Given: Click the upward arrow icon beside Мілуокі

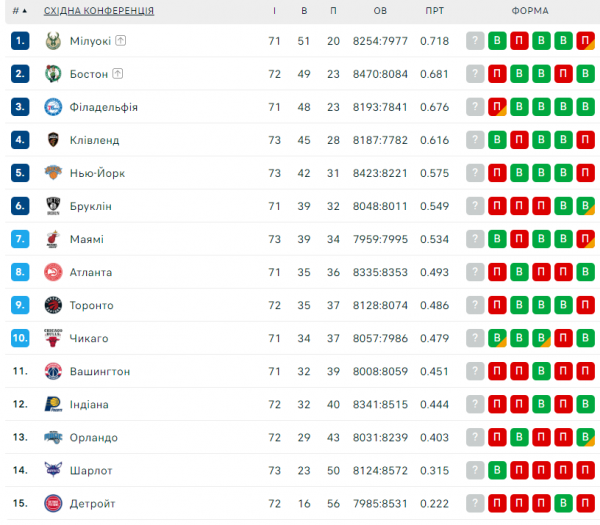Looking at the screenshot, I should tap(121, 41).
